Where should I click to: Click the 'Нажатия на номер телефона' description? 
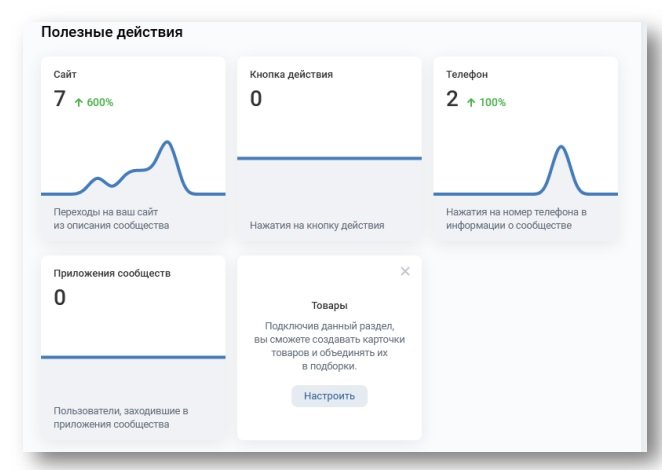click(515, 211)
